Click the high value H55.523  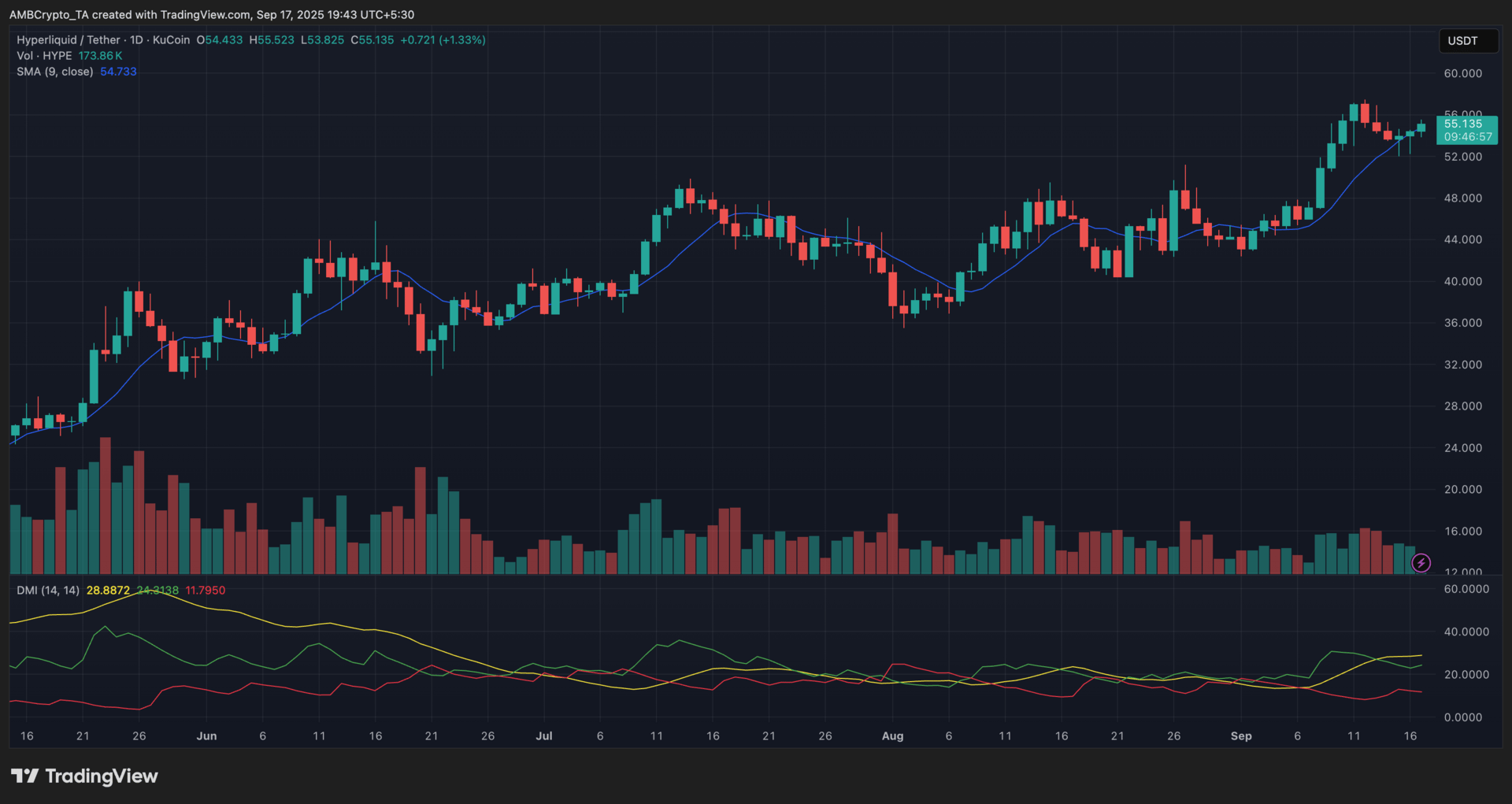point(272,39)
